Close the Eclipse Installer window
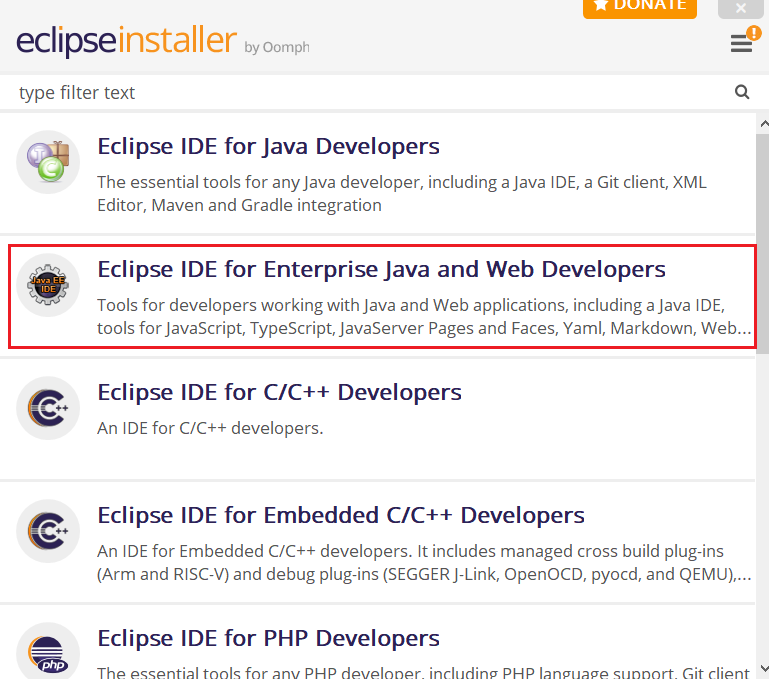 pos(741,8)
